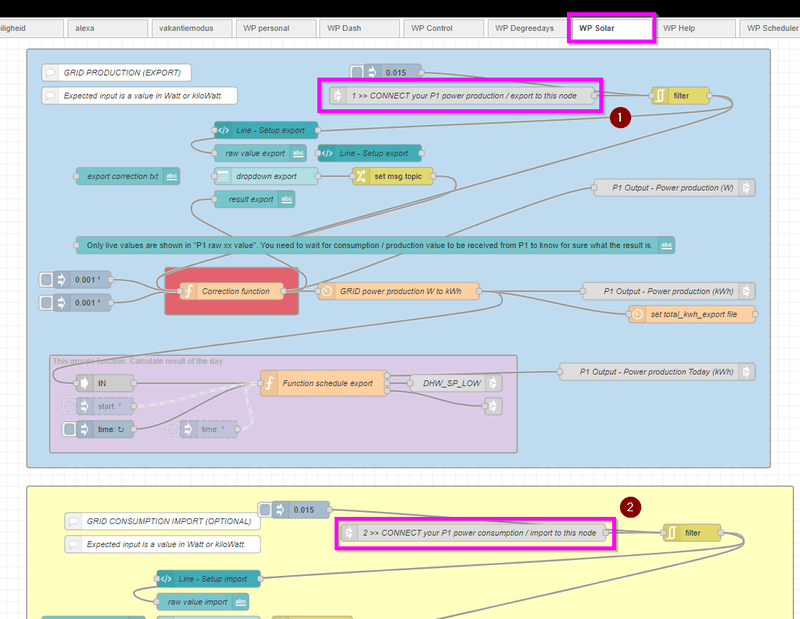This screenshot has height=619, width=800.
Task: Click the abc text icon on export correction txt
Action: point(171,176)
